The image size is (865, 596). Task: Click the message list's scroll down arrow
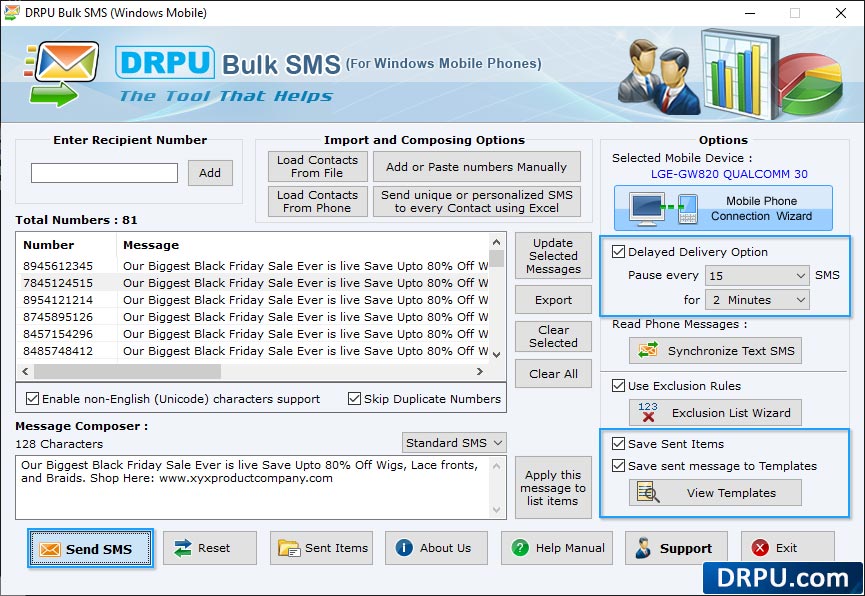pos(496,354)
